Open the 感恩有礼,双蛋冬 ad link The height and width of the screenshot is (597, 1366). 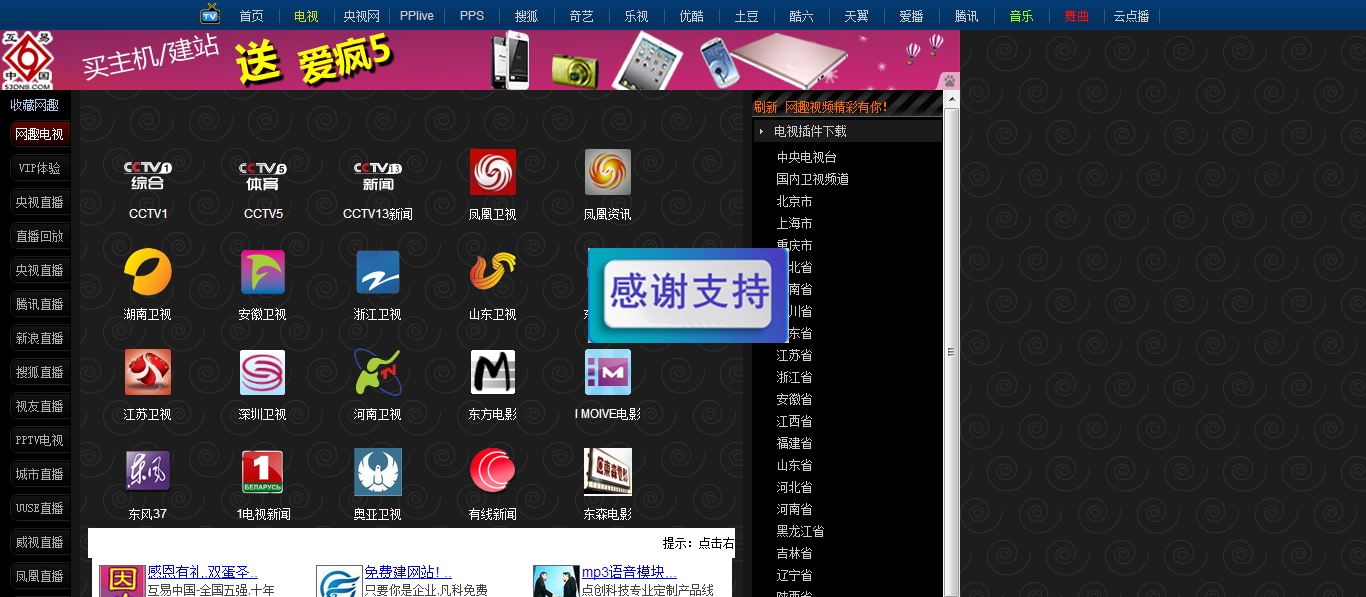(203, 572)
